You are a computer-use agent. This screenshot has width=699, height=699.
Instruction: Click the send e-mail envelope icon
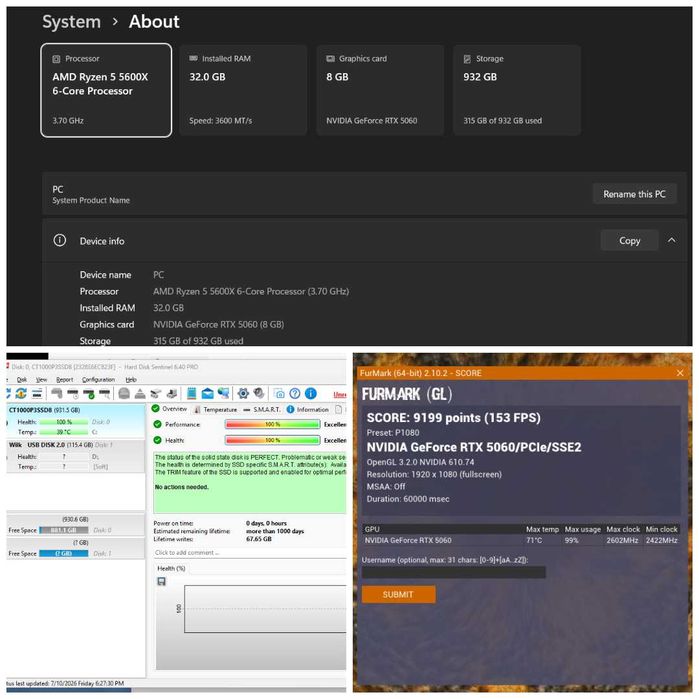[x=207, y=394]
